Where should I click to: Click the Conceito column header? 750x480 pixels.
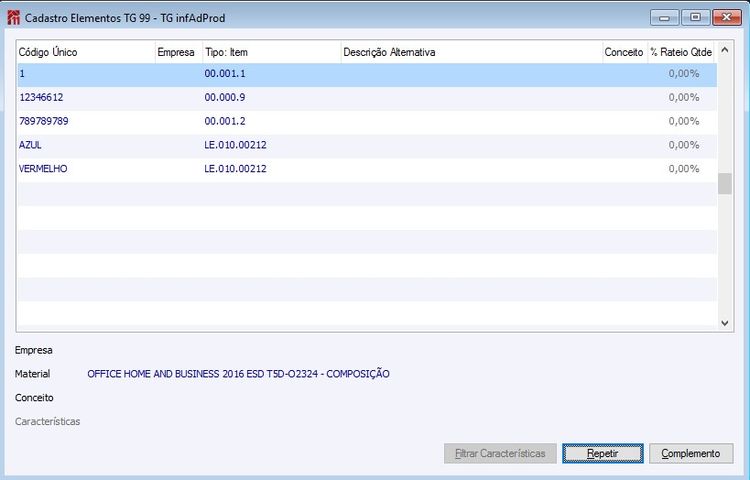coord(624,52)
